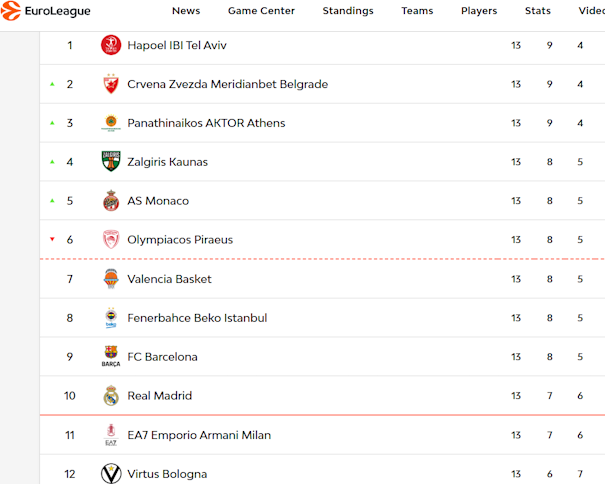The height and width of the screenshot is (484, 605).
Task: Open the News menu
Action: point(186,11)
